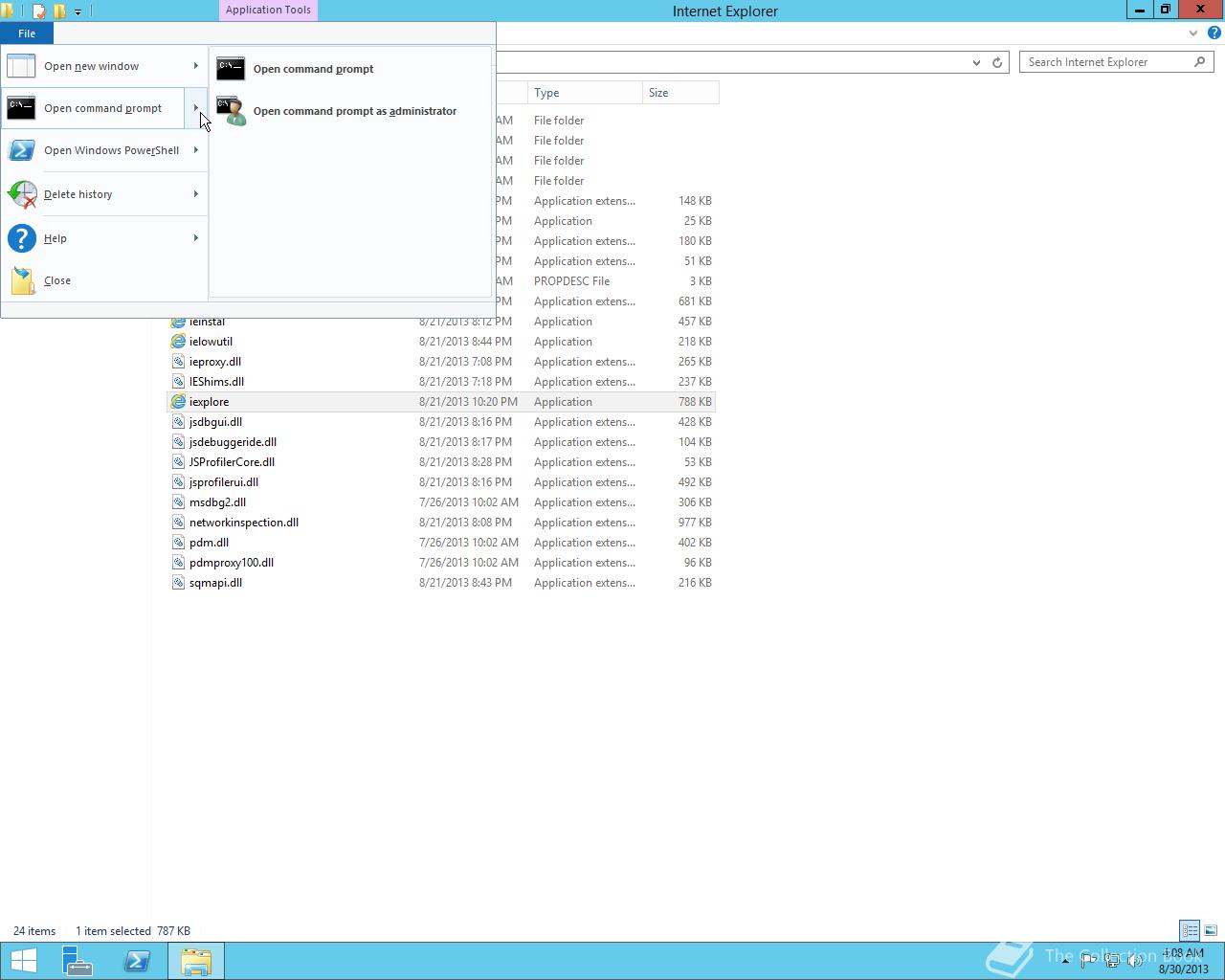
Task: Expand the Open Windows PowerShell submenu arrow
Action: (196, 150)
